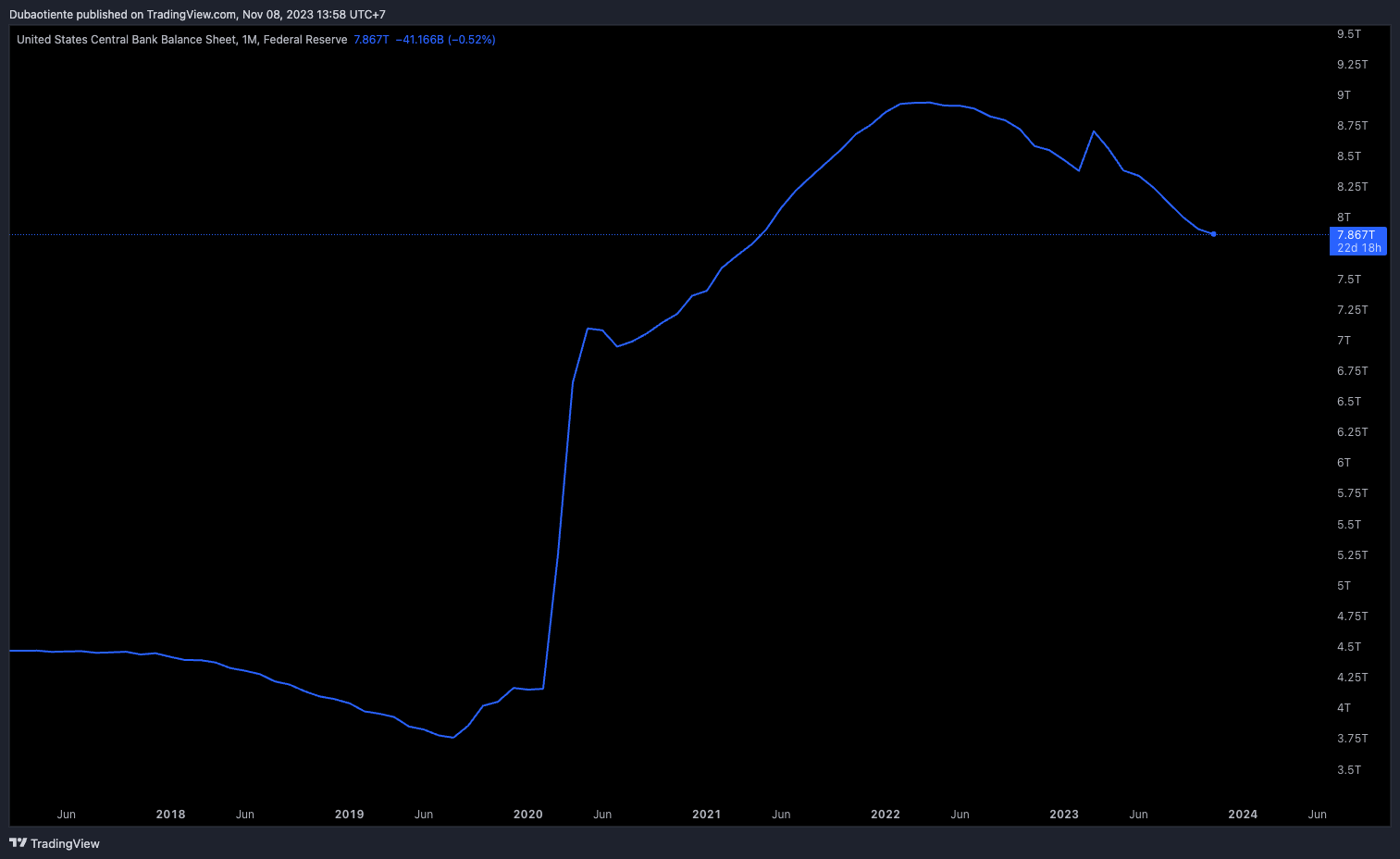Click the 'Jun' label between 2022 and 2023

[x=960, y=815]
